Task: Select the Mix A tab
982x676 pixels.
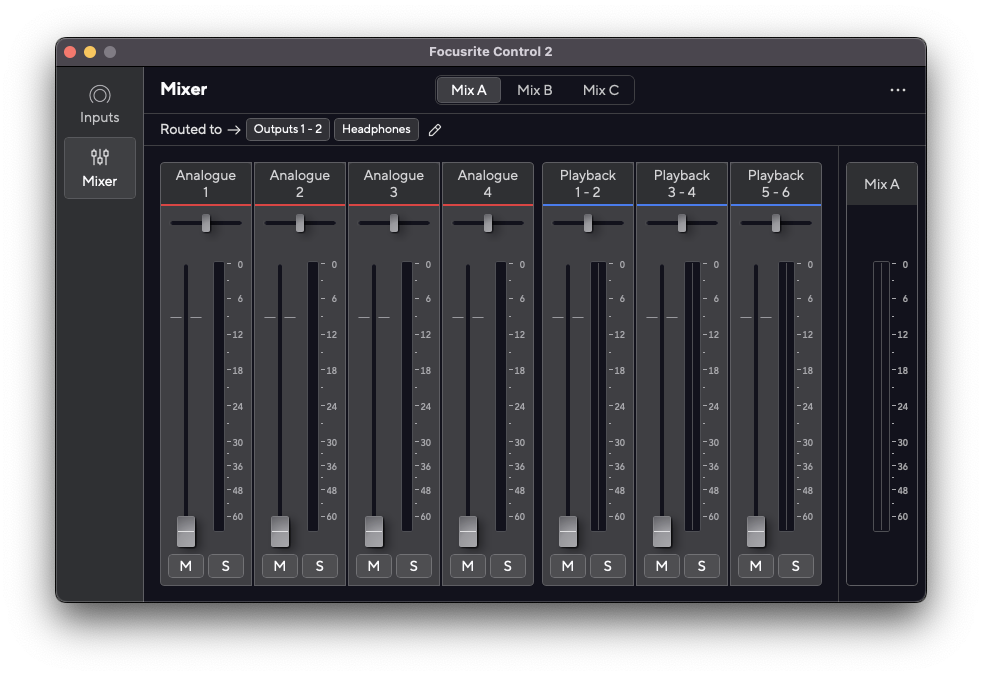Action: (x=469, y=90)
